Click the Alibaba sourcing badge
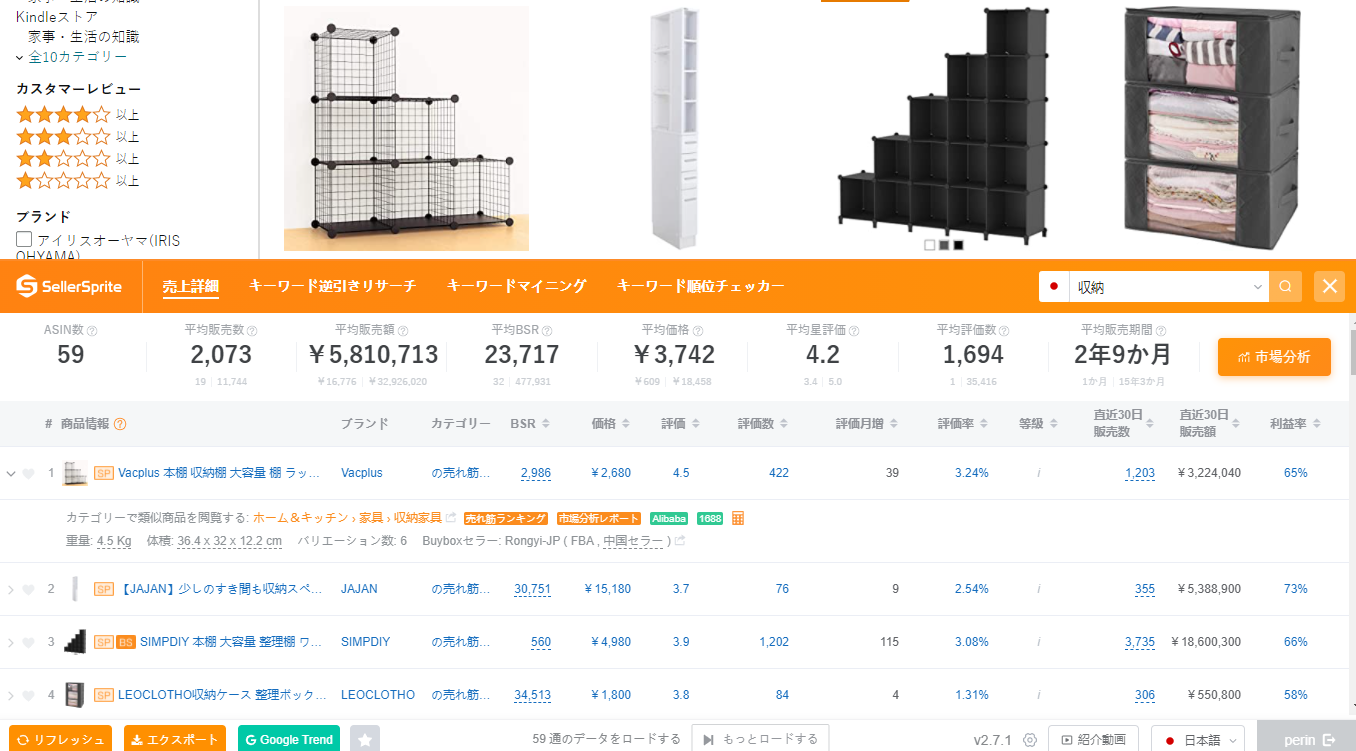 (669, 518)
